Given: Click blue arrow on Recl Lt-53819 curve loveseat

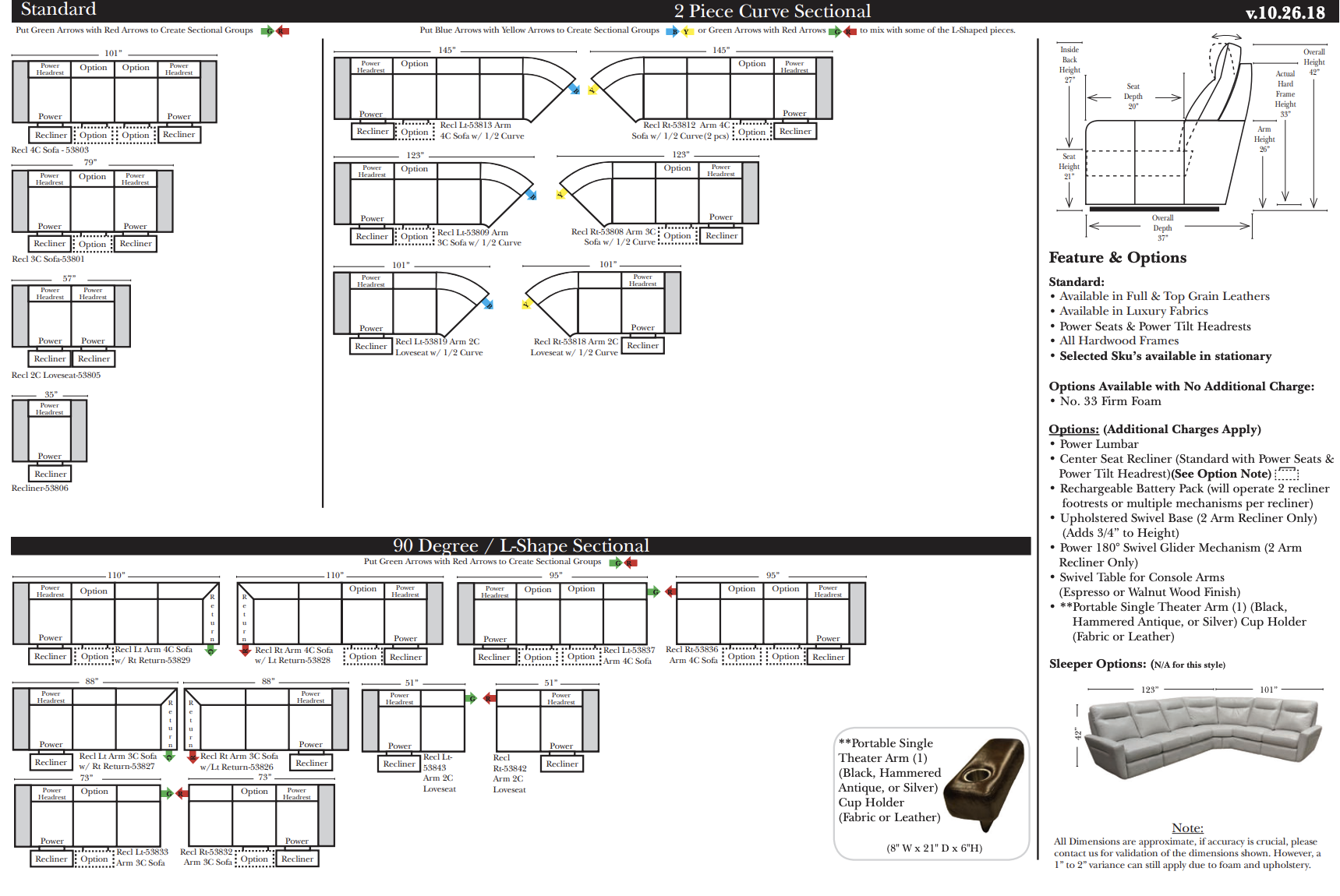Looking at the screenshot, I should point(487,303).
